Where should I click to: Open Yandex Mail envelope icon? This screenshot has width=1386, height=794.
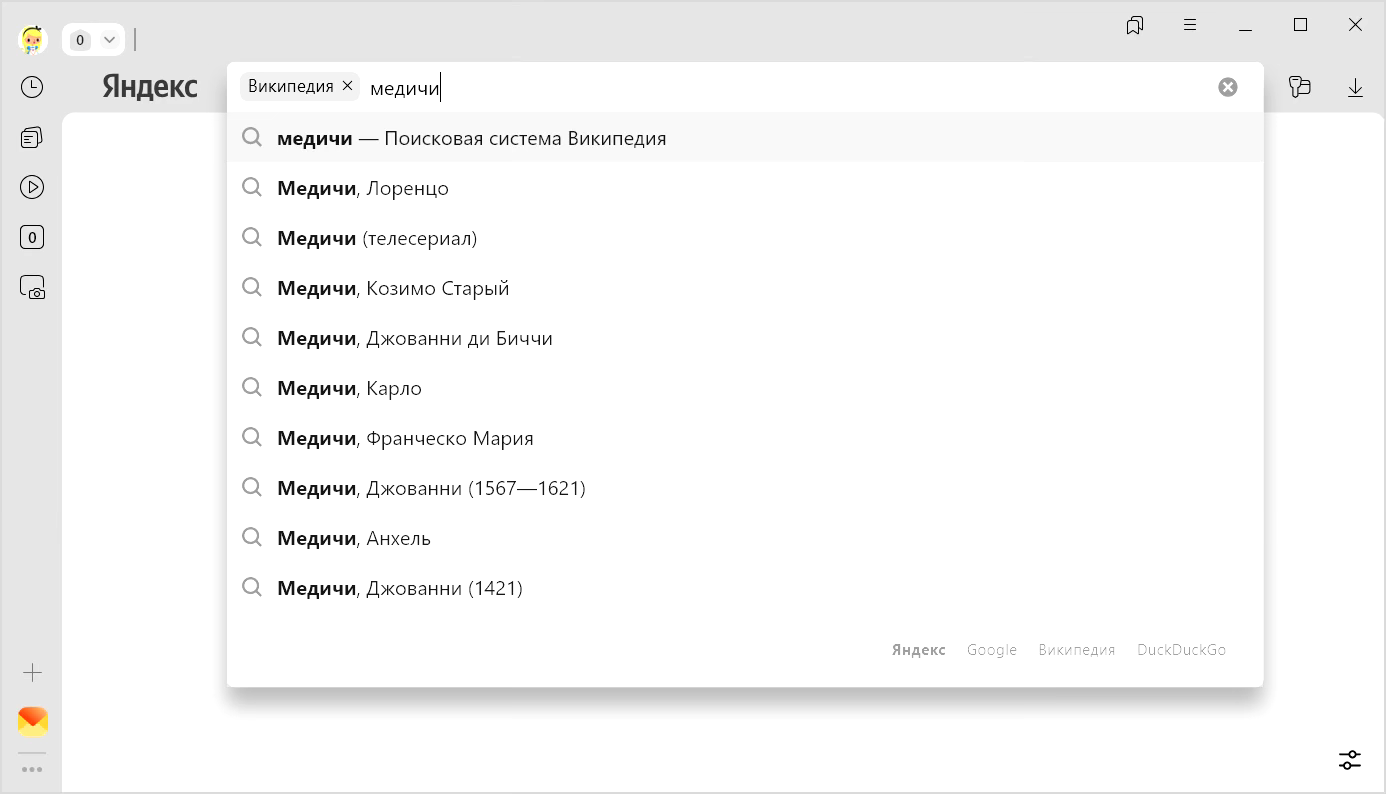(32, 721)
